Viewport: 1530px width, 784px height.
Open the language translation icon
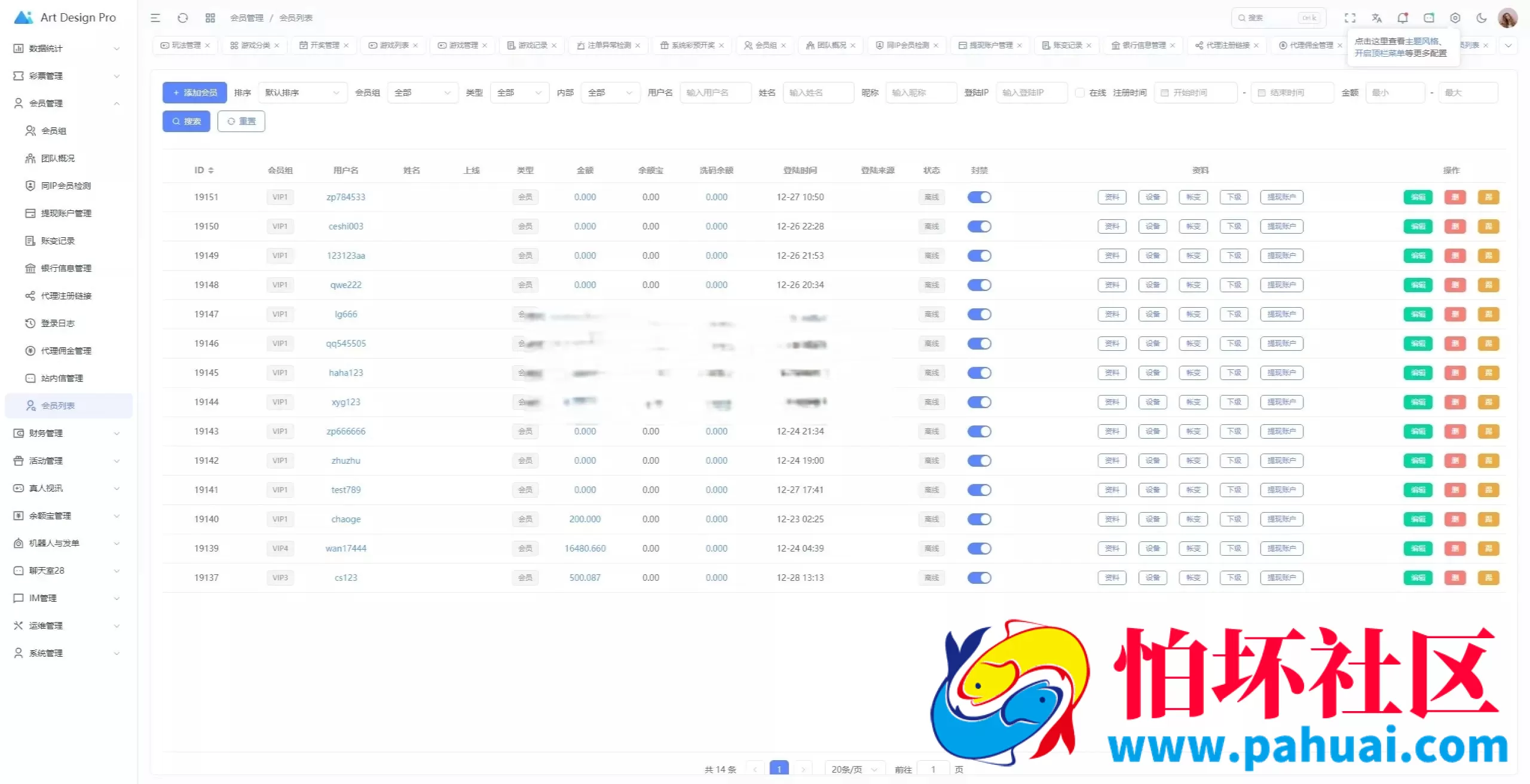[1377, 18]
